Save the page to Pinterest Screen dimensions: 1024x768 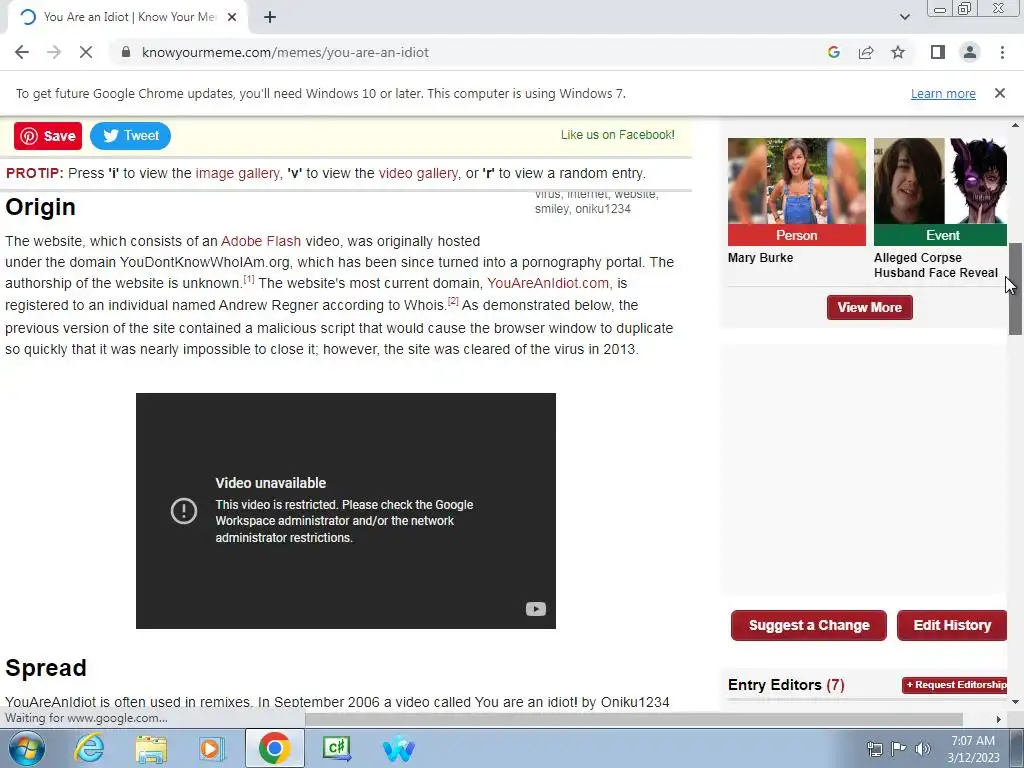(x=48, y=136)
